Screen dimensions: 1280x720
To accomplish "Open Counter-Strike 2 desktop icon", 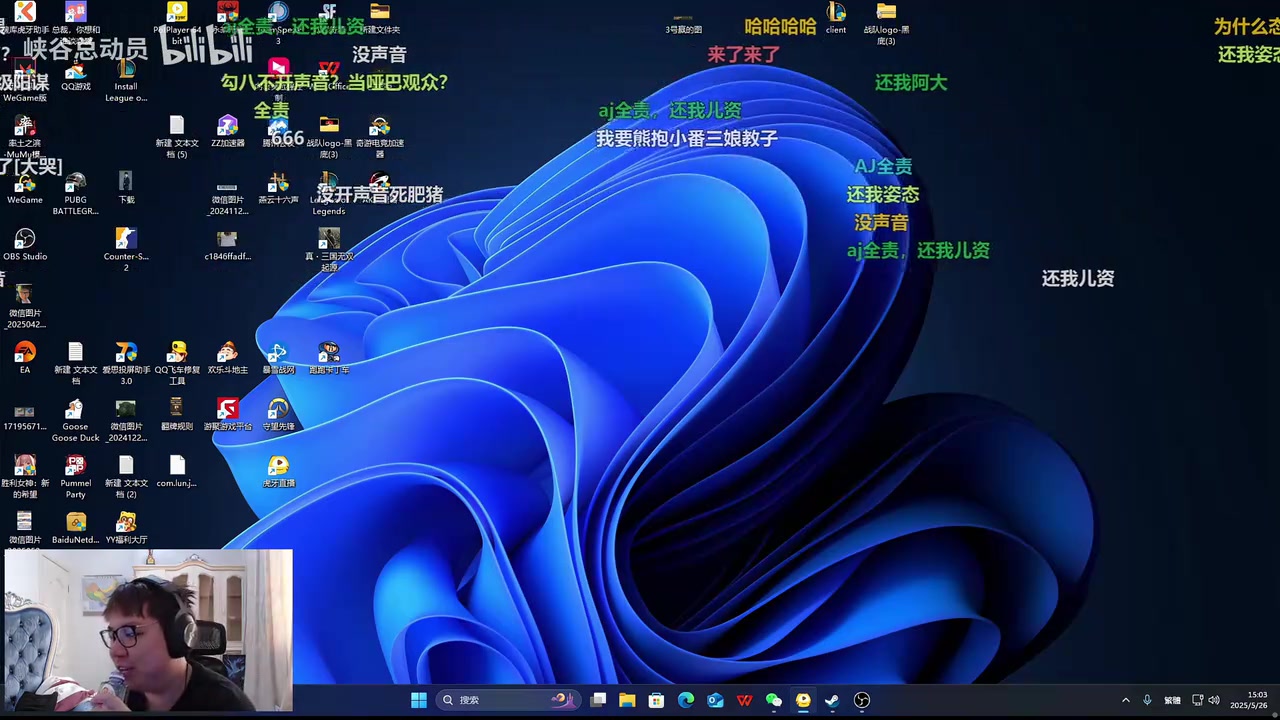I will click(125, 239).
